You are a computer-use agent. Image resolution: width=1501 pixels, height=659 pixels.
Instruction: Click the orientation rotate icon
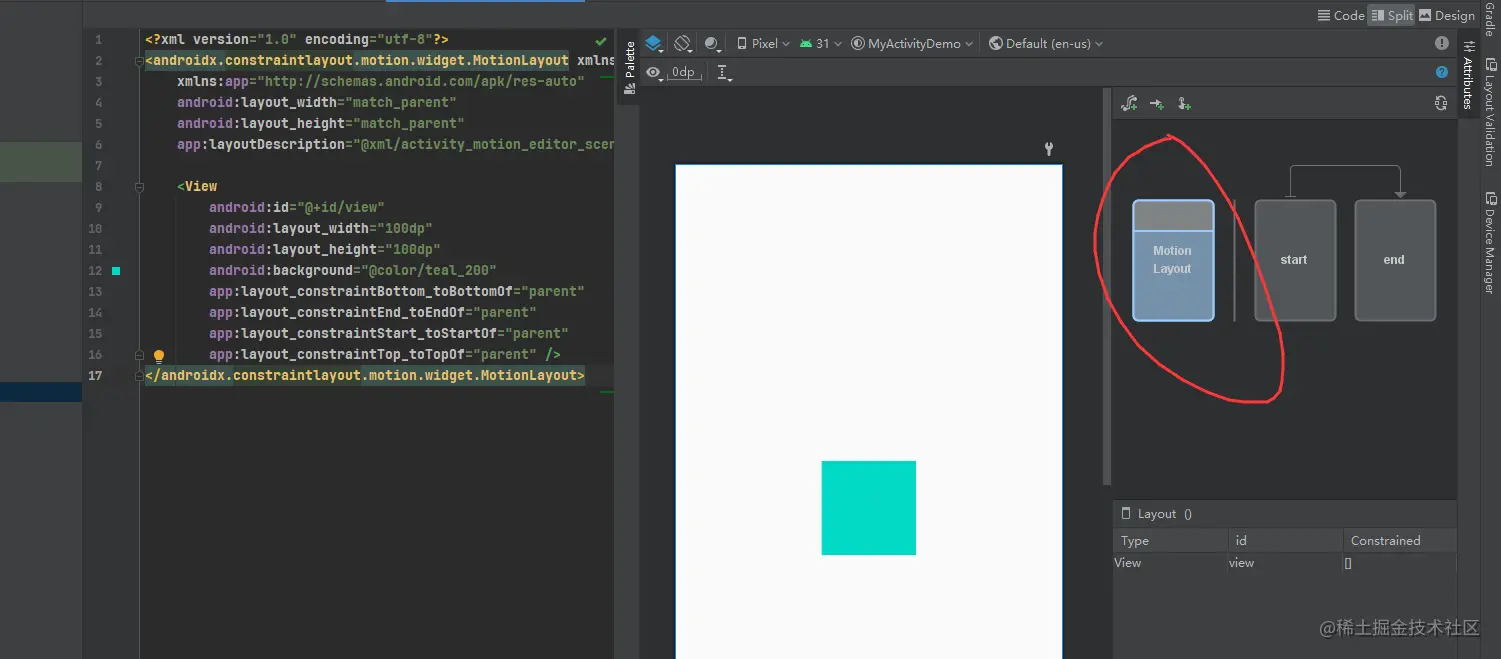tap(683, 44)
